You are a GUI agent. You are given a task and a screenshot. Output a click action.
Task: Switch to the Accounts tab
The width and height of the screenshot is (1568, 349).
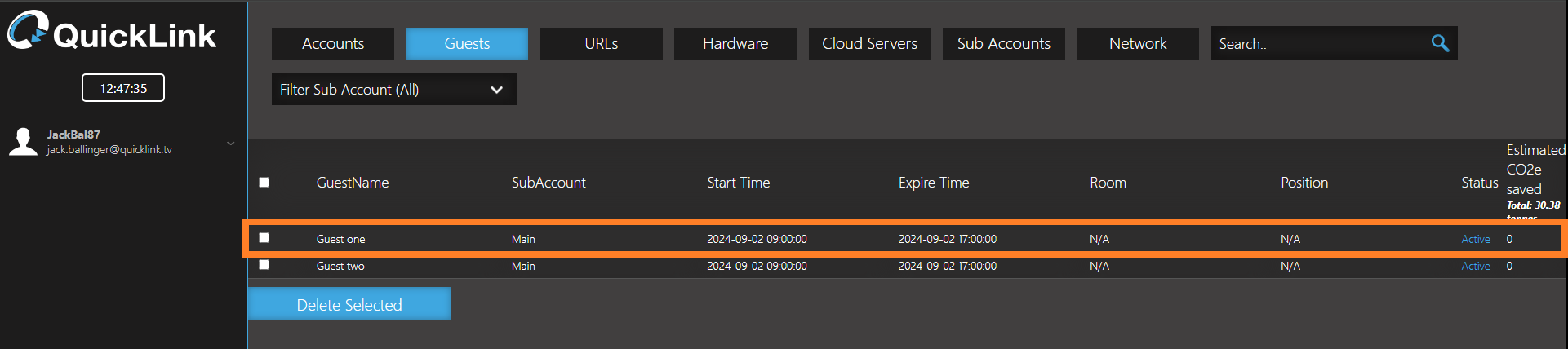(x=333, y=44)
